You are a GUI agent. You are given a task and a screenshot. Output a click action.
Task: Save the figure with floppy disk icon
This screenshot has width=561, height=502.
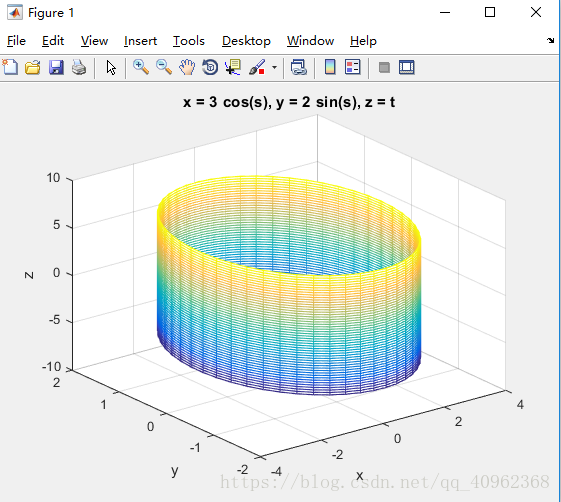click(x=56, y=67)
